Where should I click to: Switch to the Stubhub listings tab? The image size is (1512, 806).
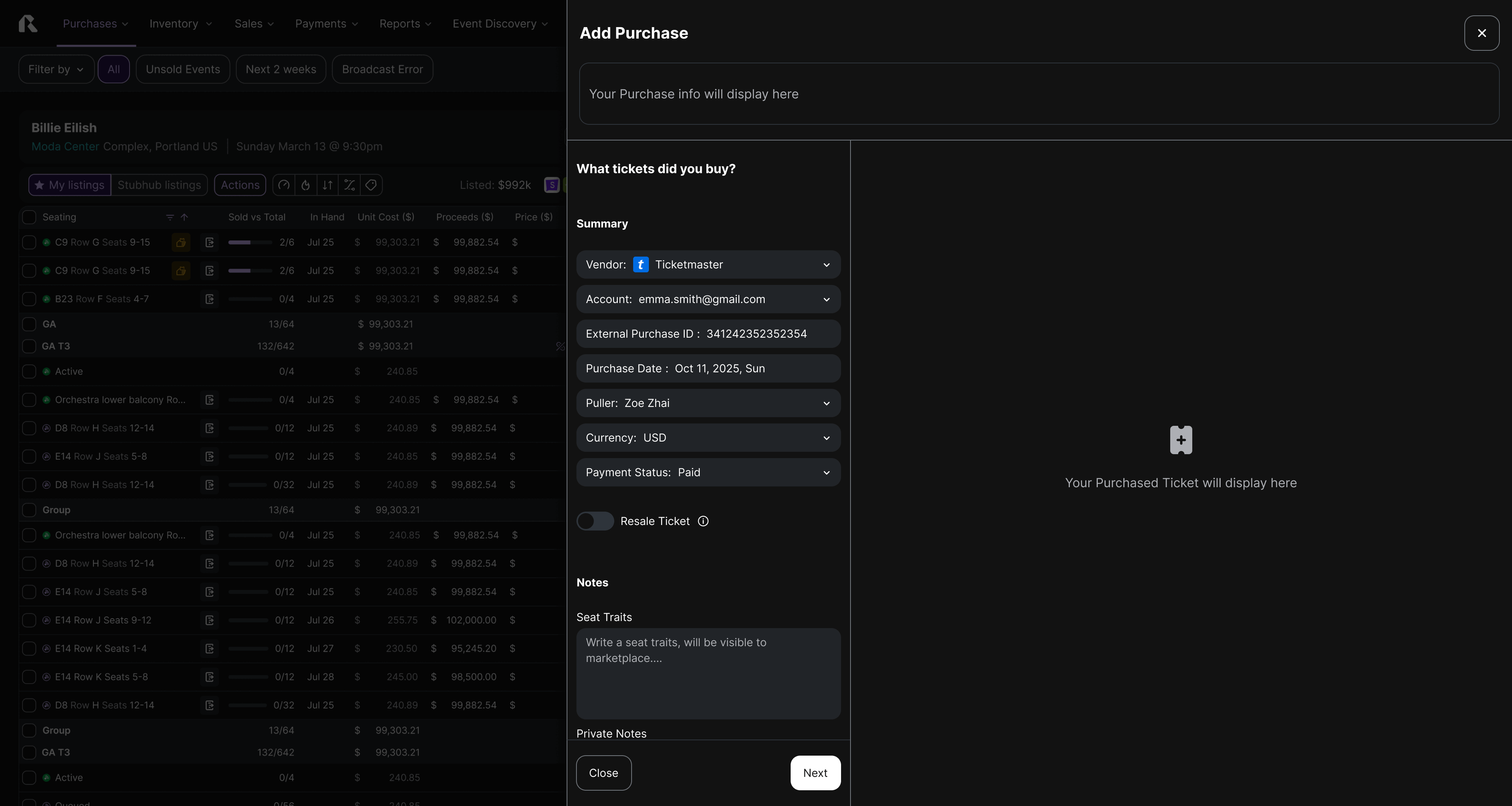coord(159,185)
